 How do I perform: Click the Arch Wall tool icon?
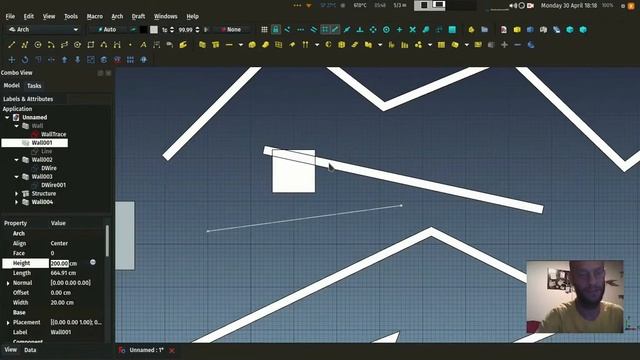coord(202,45)
